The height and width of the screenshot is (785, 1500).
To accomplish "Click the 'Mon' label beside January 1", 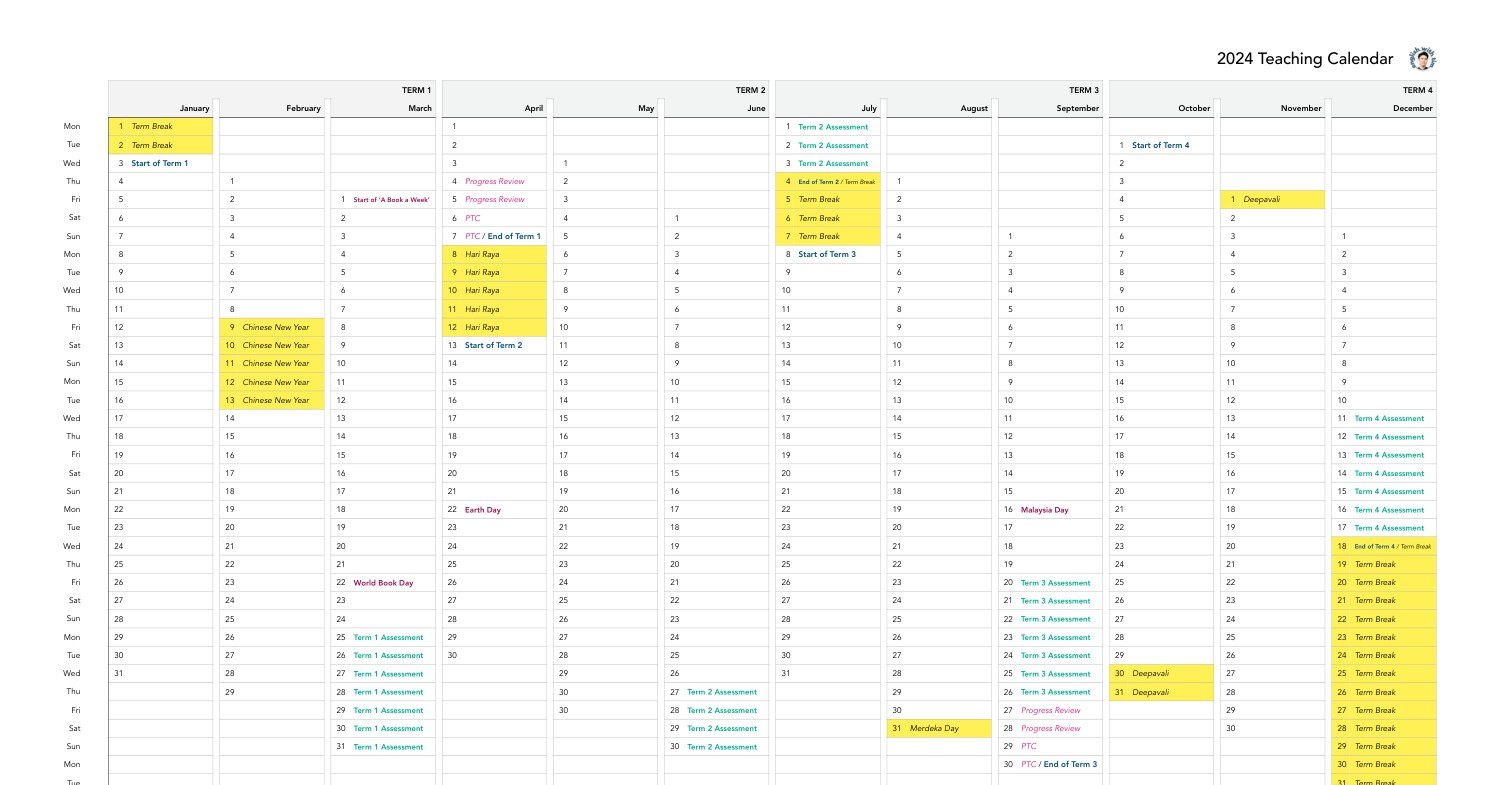I will [x=72, y=127].
